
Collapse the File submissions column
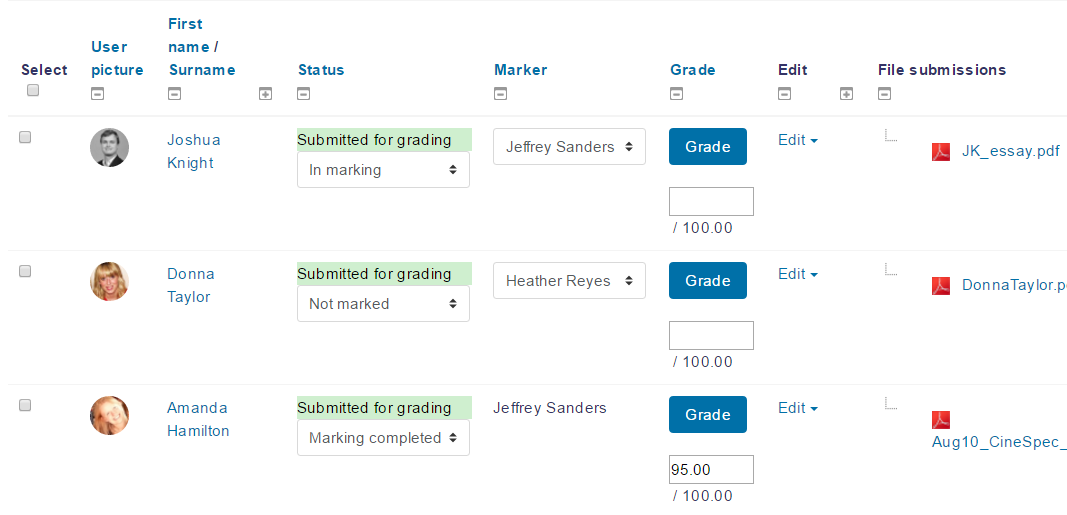885,95
